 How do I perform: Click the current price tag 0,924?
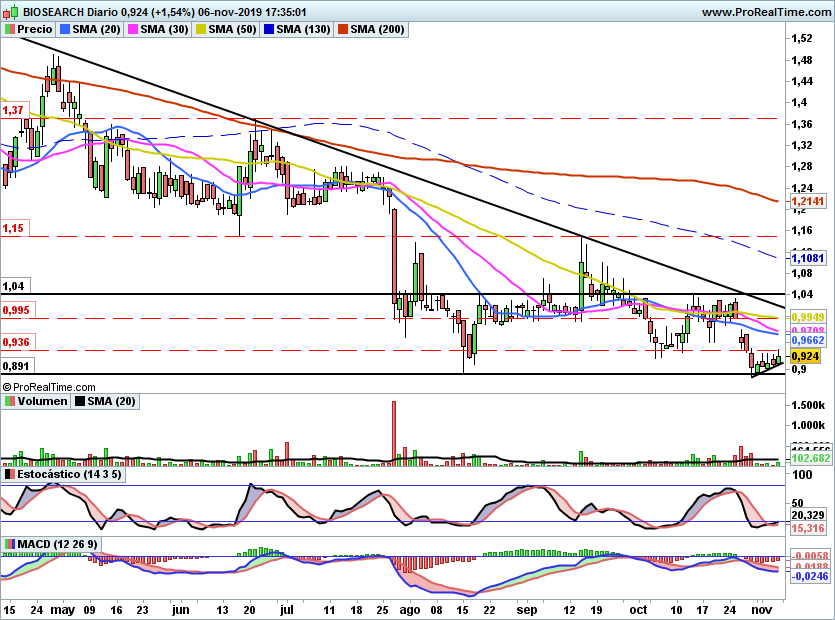[x=806, y=356]
